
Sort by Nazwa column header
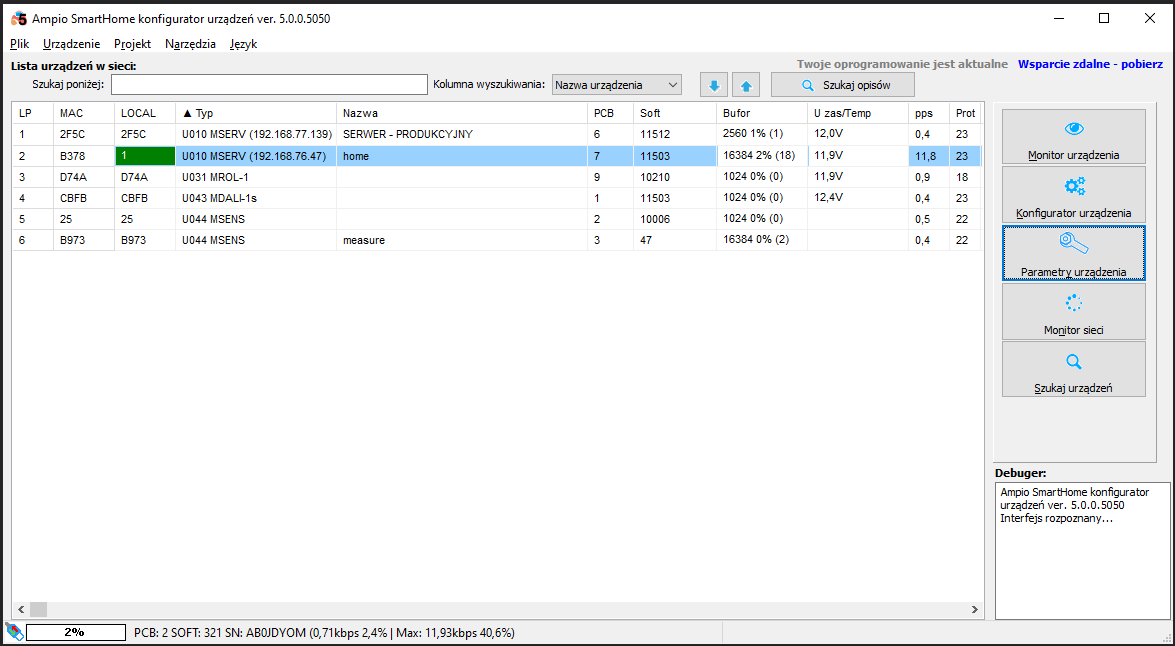462,113
